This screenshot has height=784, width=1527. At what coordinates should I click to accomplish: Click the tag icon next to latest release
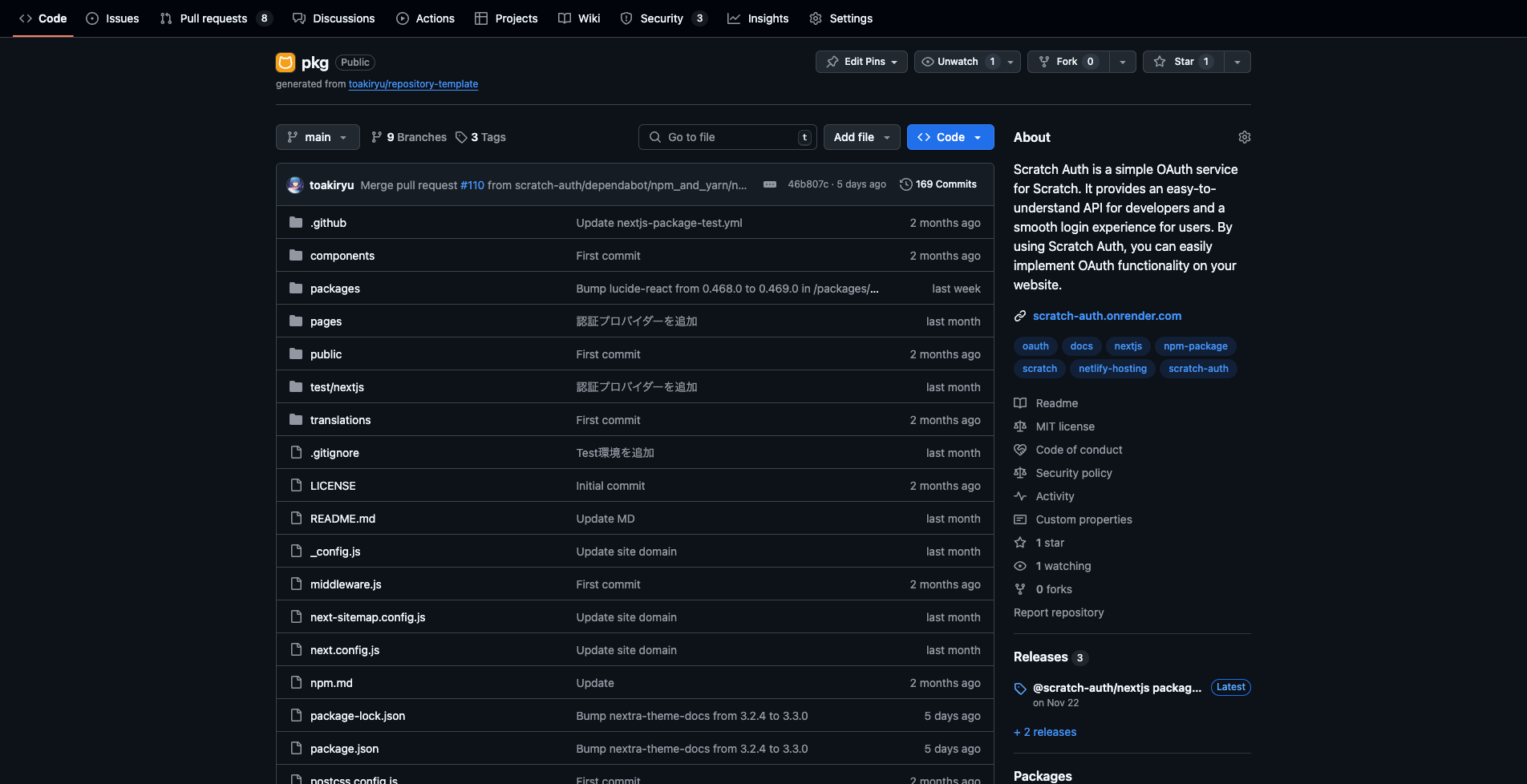[1020, 689]
